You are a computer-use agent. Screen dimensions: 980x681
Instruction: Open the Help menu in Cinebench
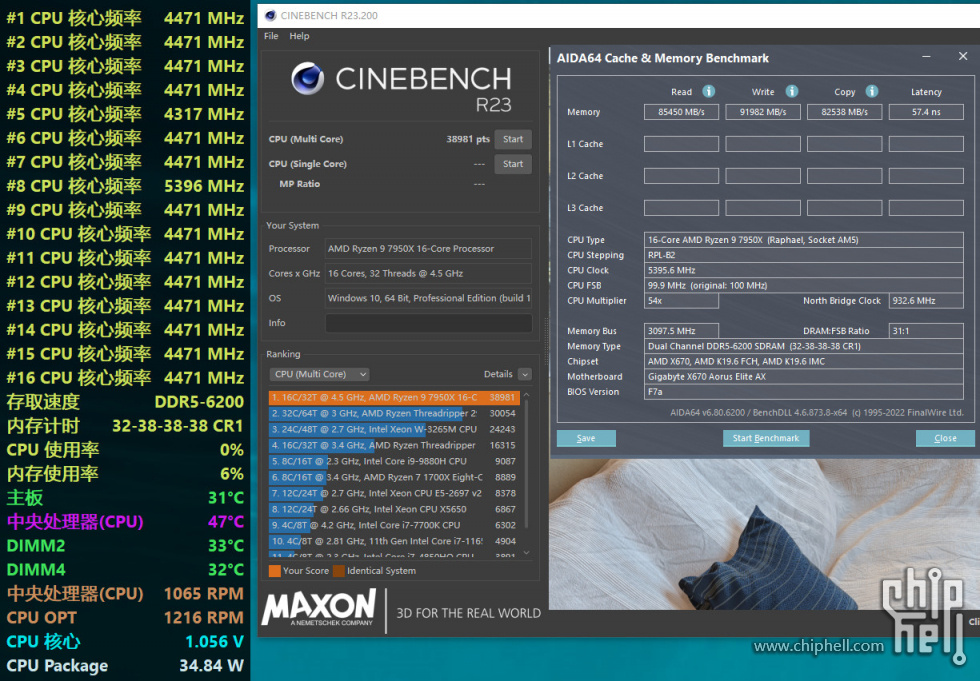[299, 36]
